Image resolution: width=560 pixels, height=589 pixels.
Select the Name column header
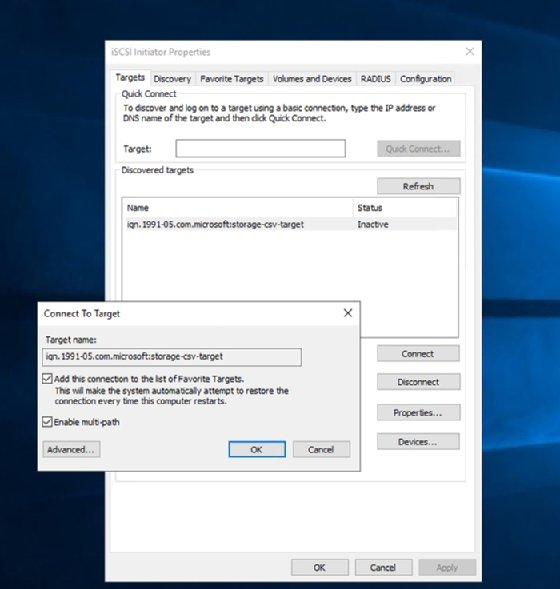[x=237, y=208]
